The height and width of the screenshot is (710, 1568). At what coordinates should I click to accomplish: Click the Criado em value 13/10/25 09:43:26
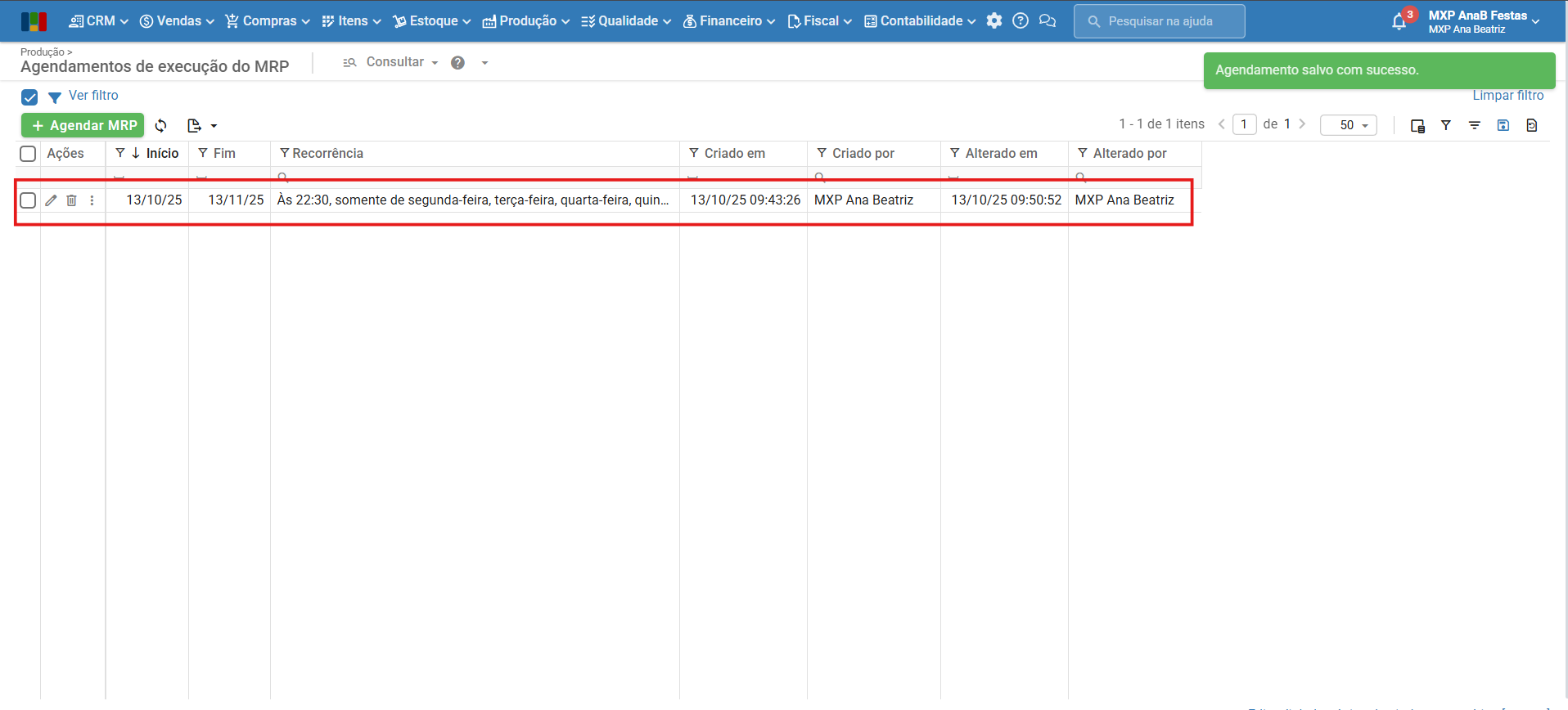[746, 200]
